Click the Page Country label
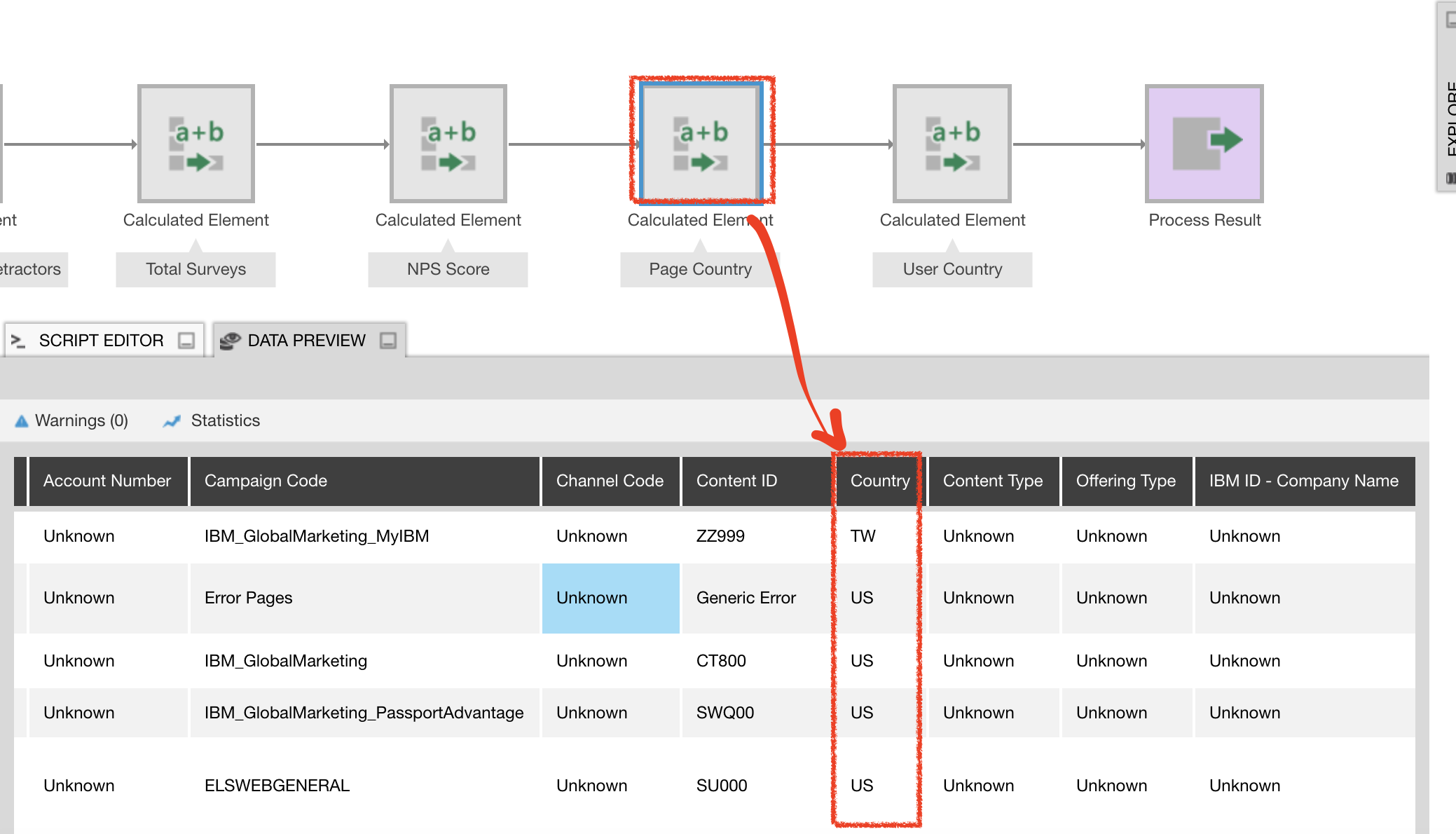This screenshot has height=834, width=1456. (x=701, y=269)
